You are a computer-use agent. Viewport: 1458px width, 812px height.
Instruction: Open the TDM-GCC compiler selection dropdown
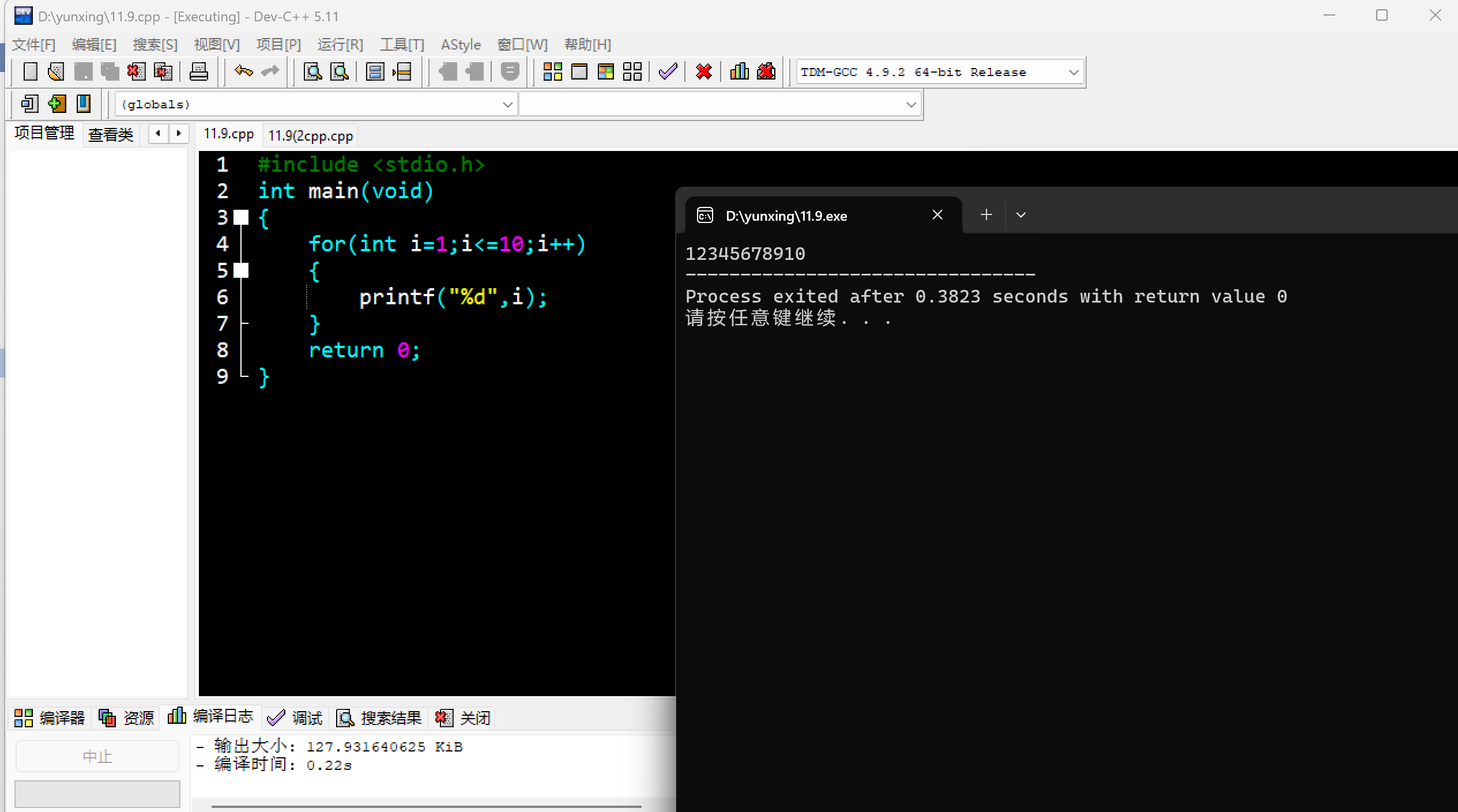pos(1073,72)
